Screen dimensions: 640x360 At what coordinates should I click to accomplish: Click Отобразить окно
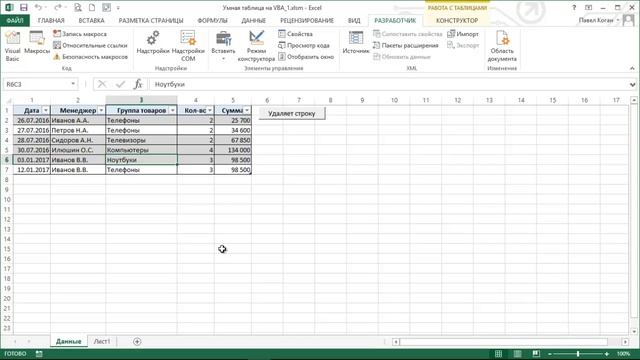(306, 57)
